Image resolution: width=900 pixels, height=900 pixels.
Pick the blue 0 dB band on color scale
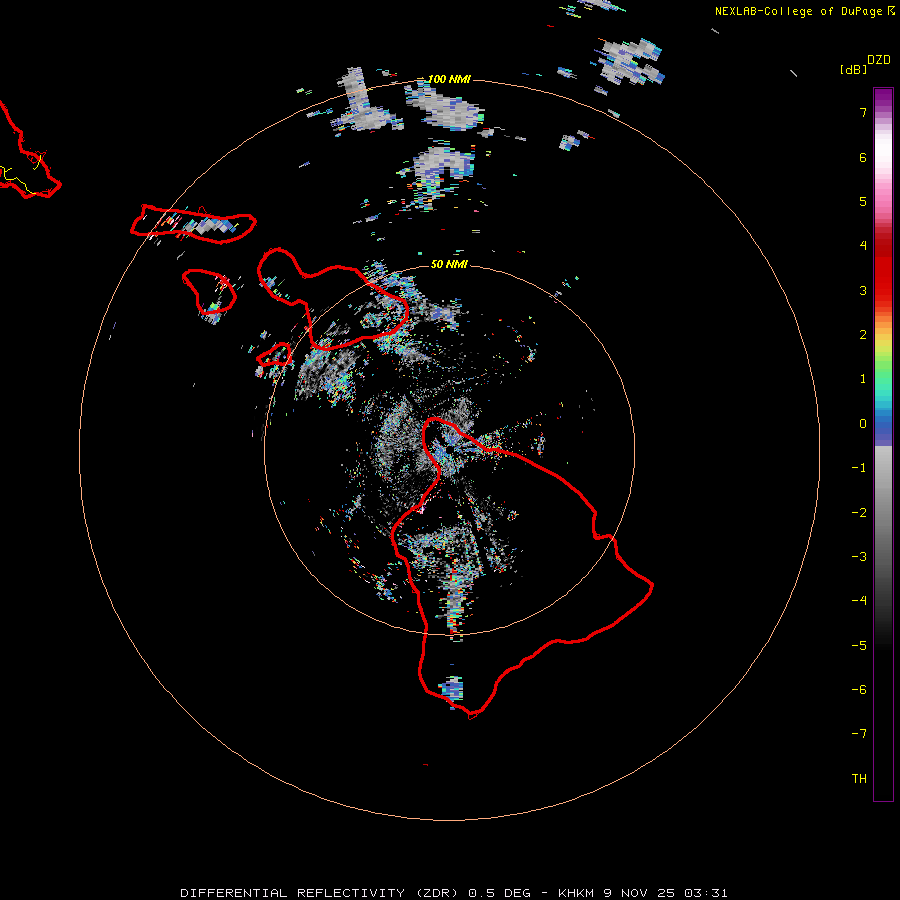[x=883, y=425]
